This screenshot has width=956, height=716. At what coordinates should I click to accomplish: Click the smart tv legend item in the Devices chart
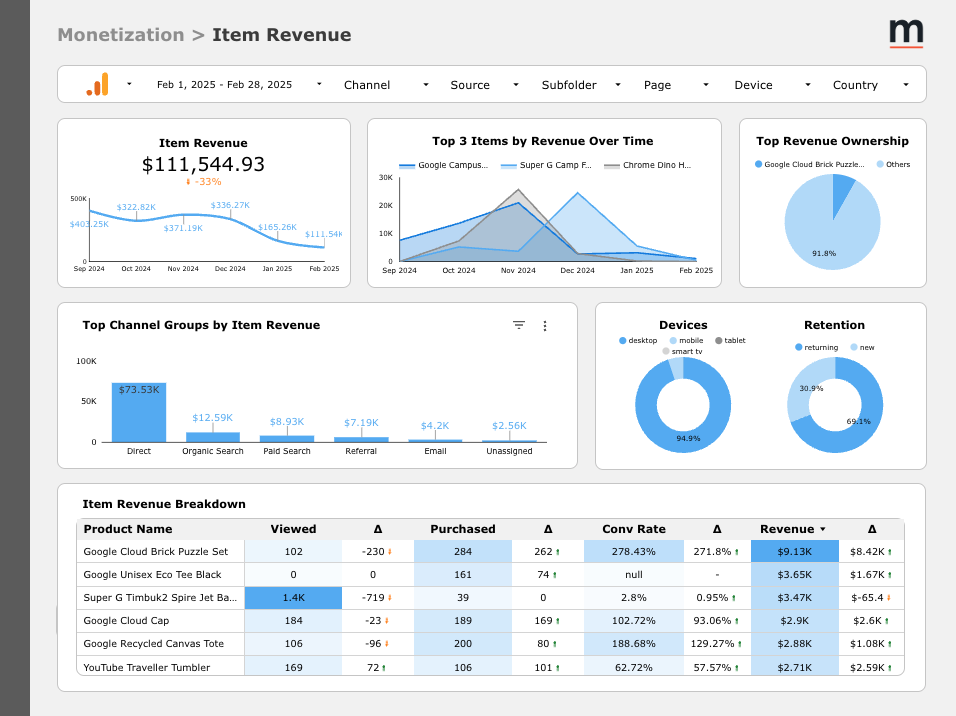click(x=682, y=351)
